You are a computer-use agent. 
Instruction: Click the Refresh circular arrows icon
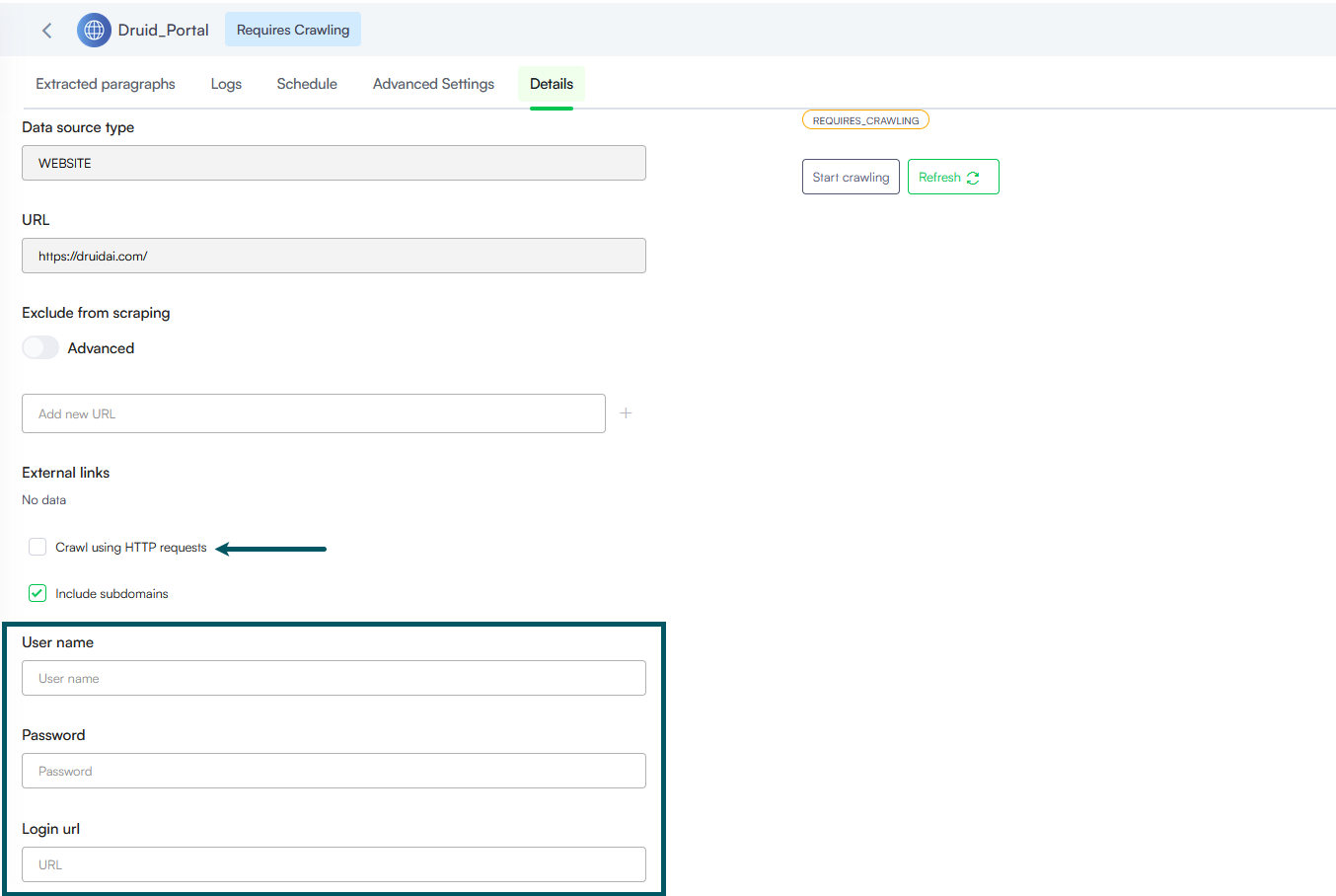973,178
